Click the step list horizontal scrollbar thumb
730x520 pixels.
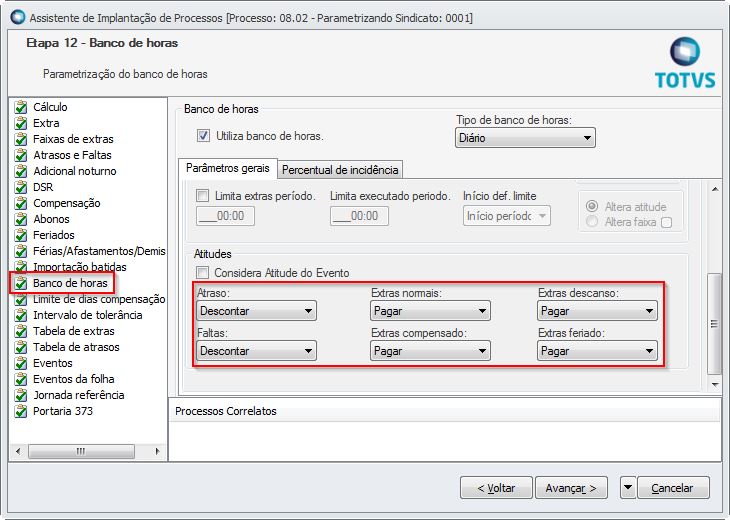click(81, 451)
